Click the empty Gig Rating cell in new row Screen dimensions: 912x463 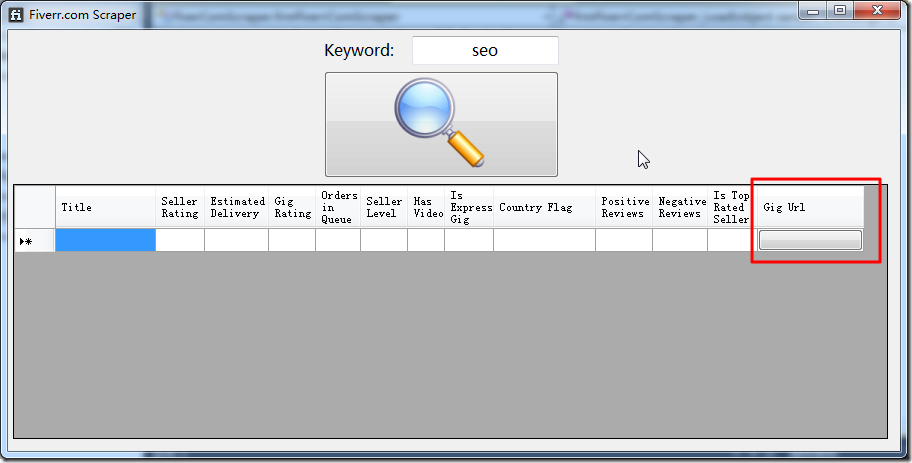click(292, 240)
